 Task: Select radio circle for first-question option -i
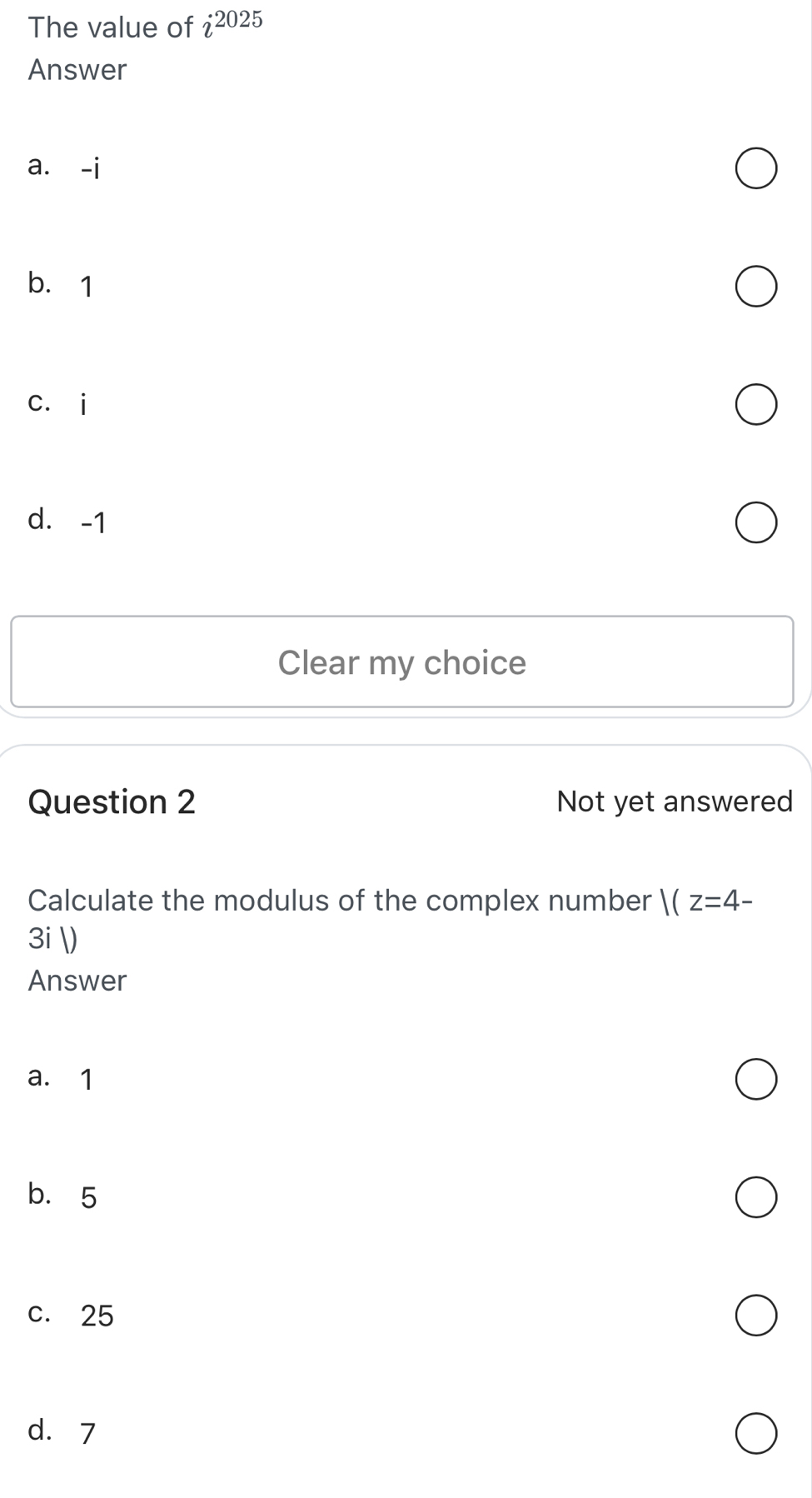(x=756, y=169)
